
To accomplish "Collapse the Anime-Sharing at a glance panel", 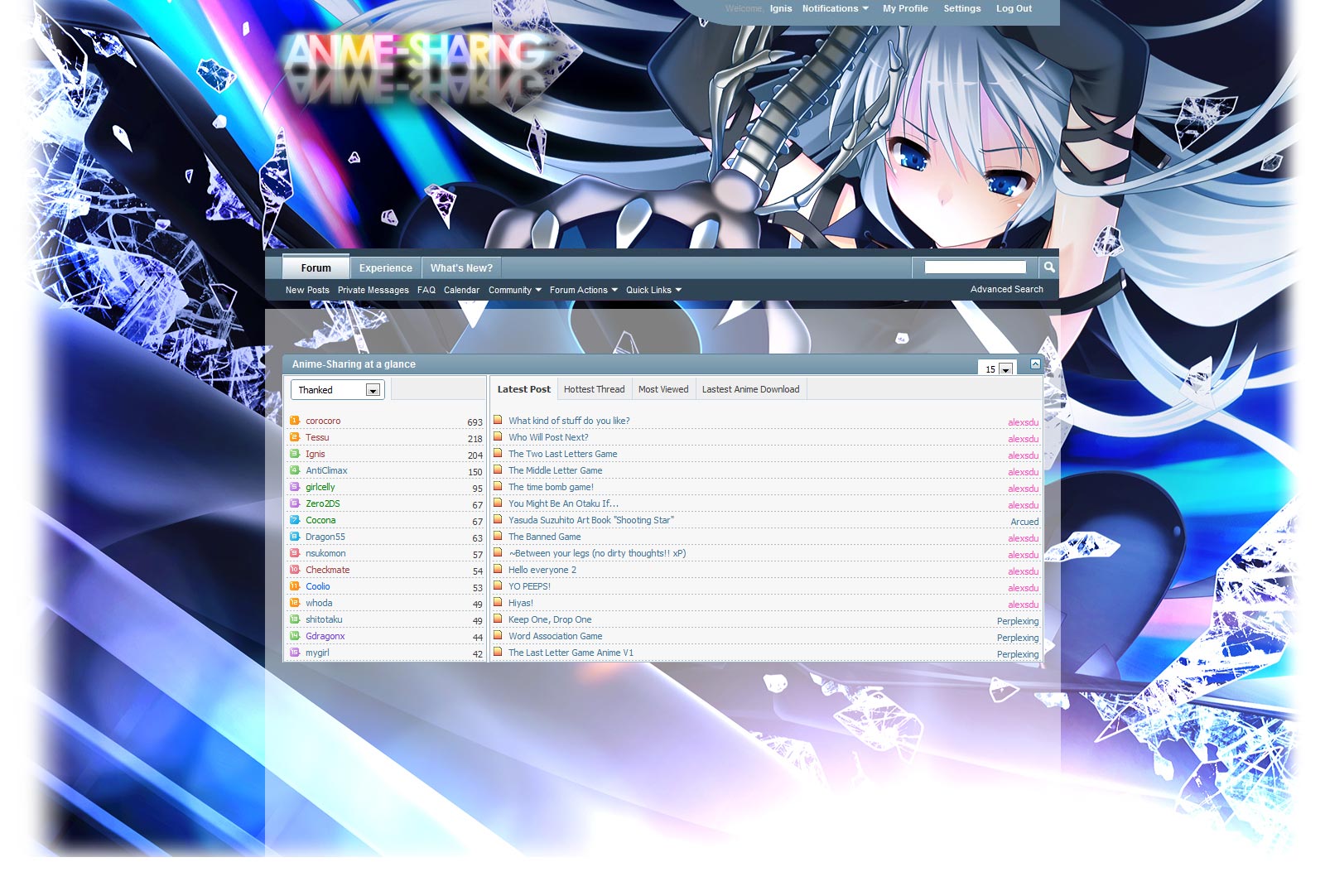I will (1035, 364).
